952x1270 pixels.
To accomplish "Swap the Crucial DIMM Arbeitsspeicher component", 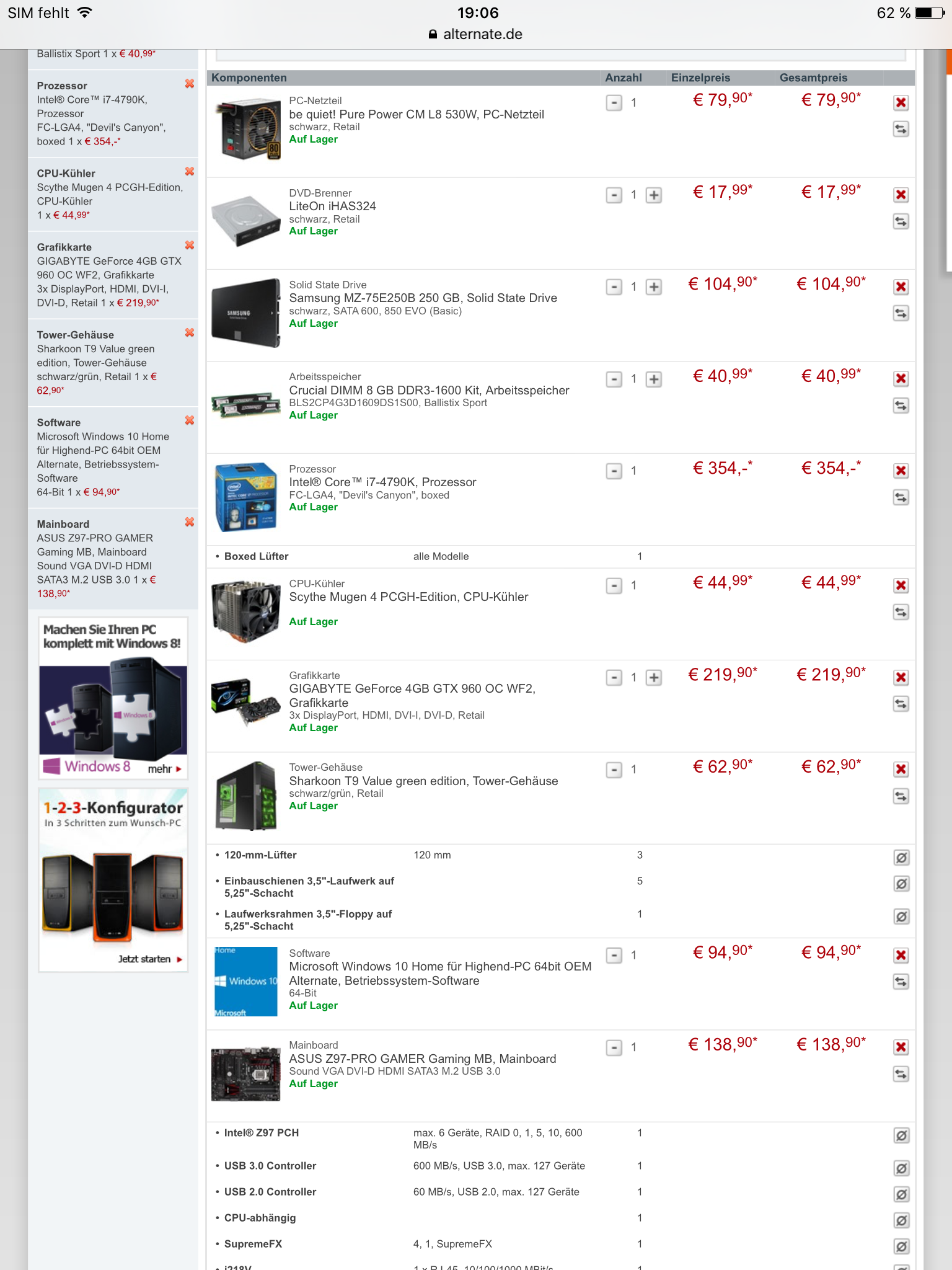I will (x=901, y=406).
